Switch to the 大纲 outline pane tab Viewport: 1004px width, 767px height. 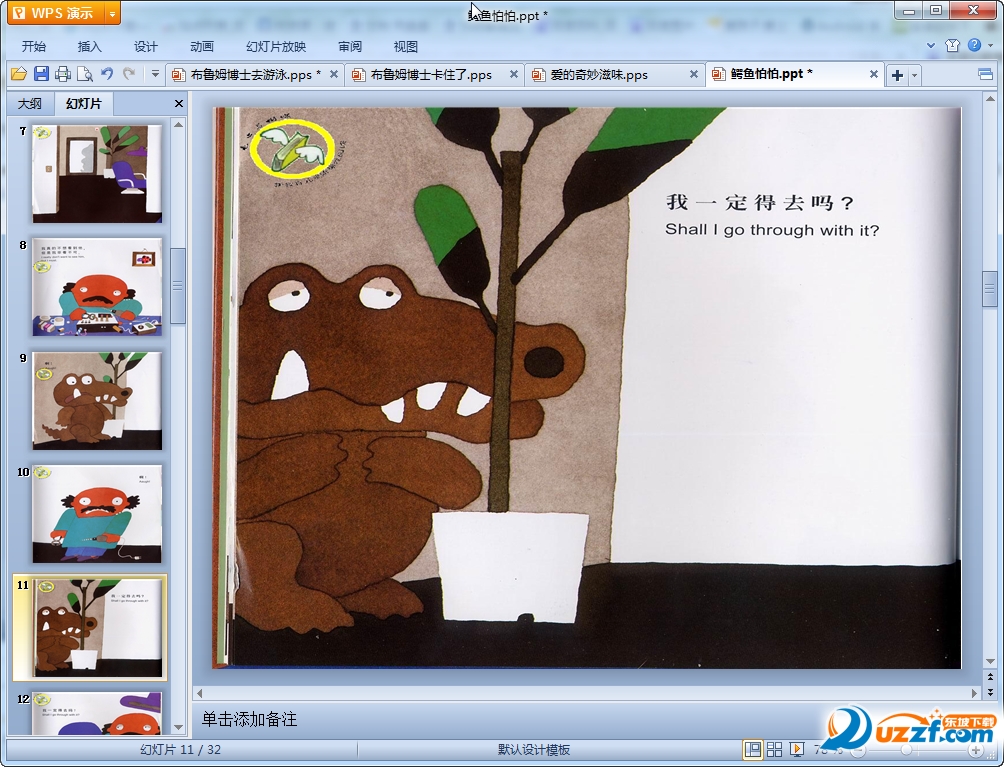click(x=29, y=104)
